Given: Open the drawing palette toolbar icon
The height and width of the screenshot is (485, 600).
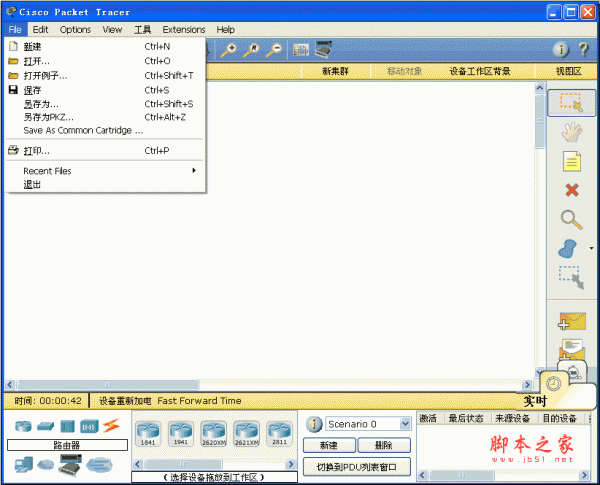Looking at the screenshot, I should coord(301,50).
